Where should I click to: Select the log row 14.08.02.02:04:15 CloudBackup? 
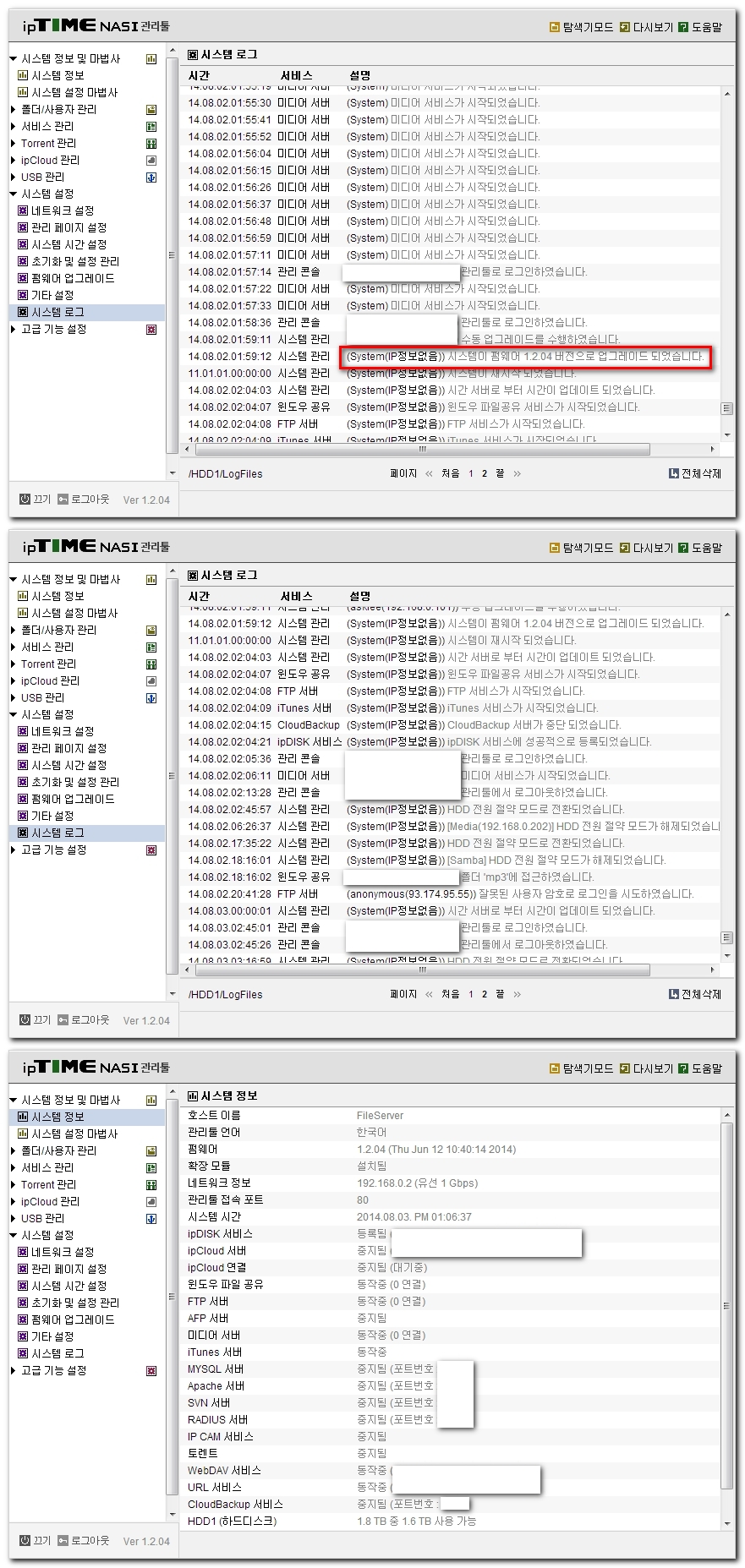(452, 724)
